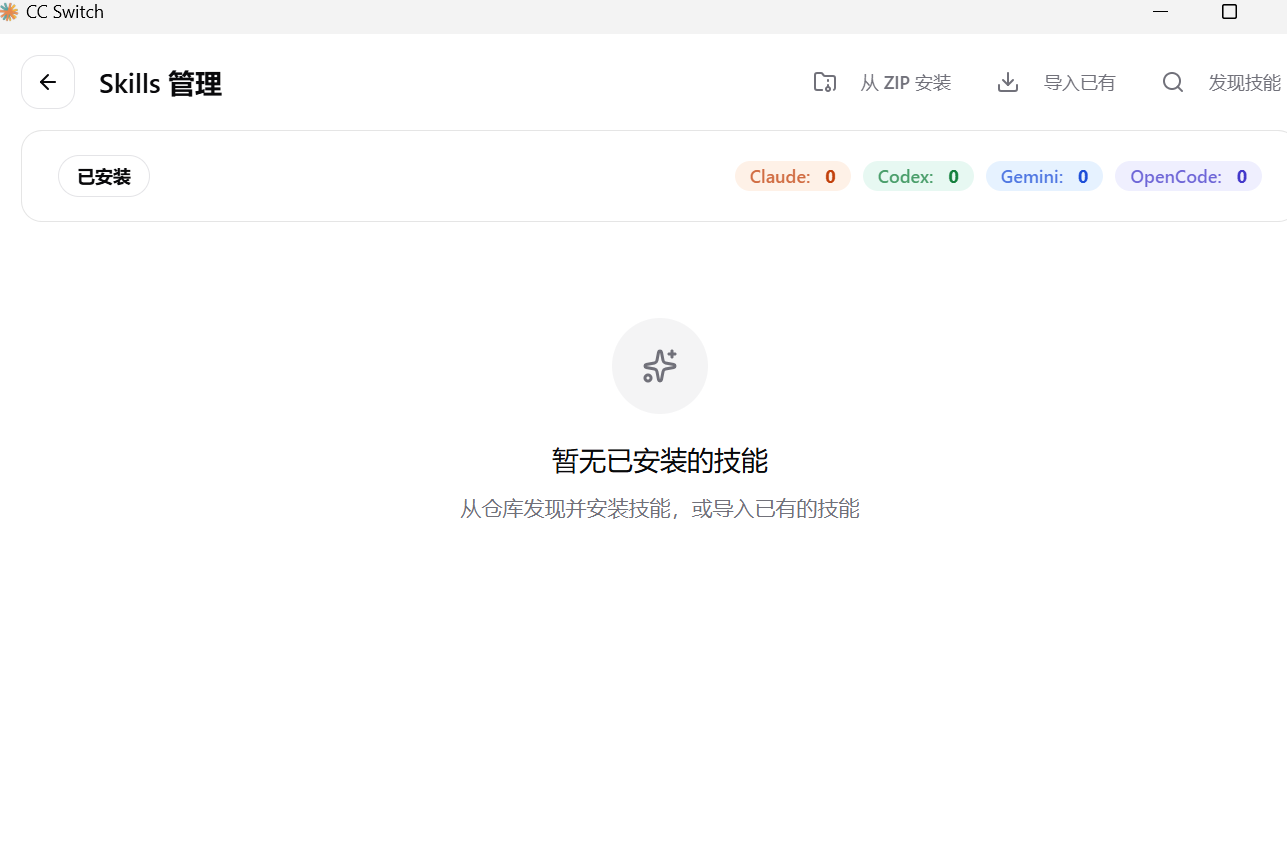This screenshot has height=844, width=1287.
Task: Select the 已安装 tab
Action: 104,177
